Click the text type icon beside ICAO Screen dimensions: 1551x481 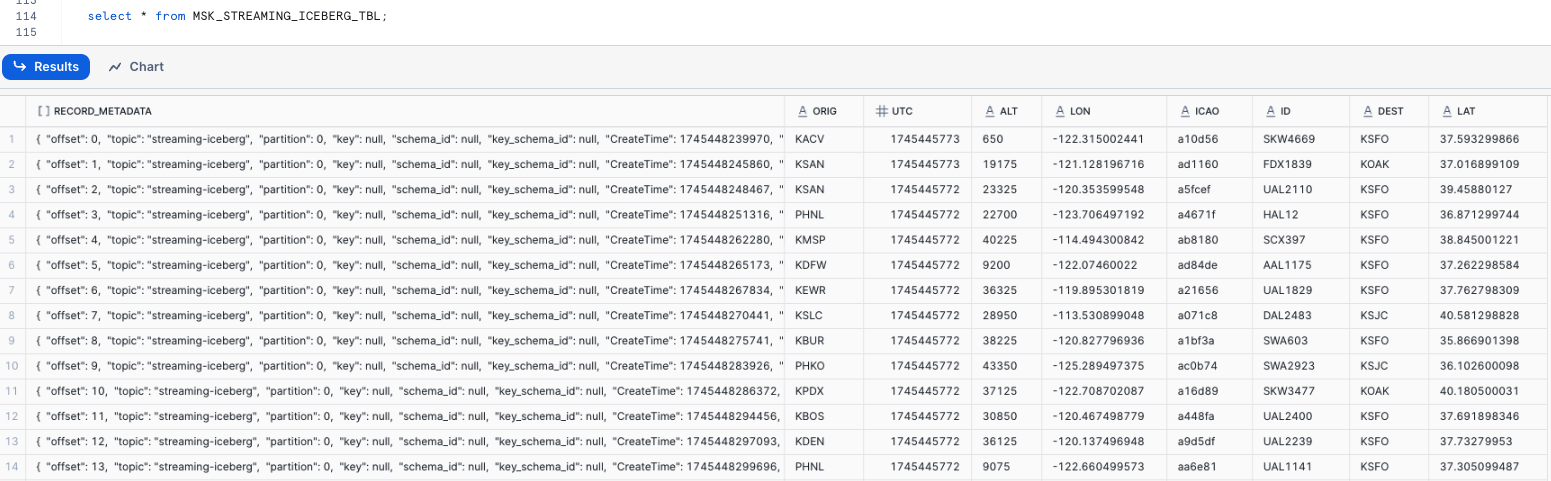click(x=1183, y=111)
